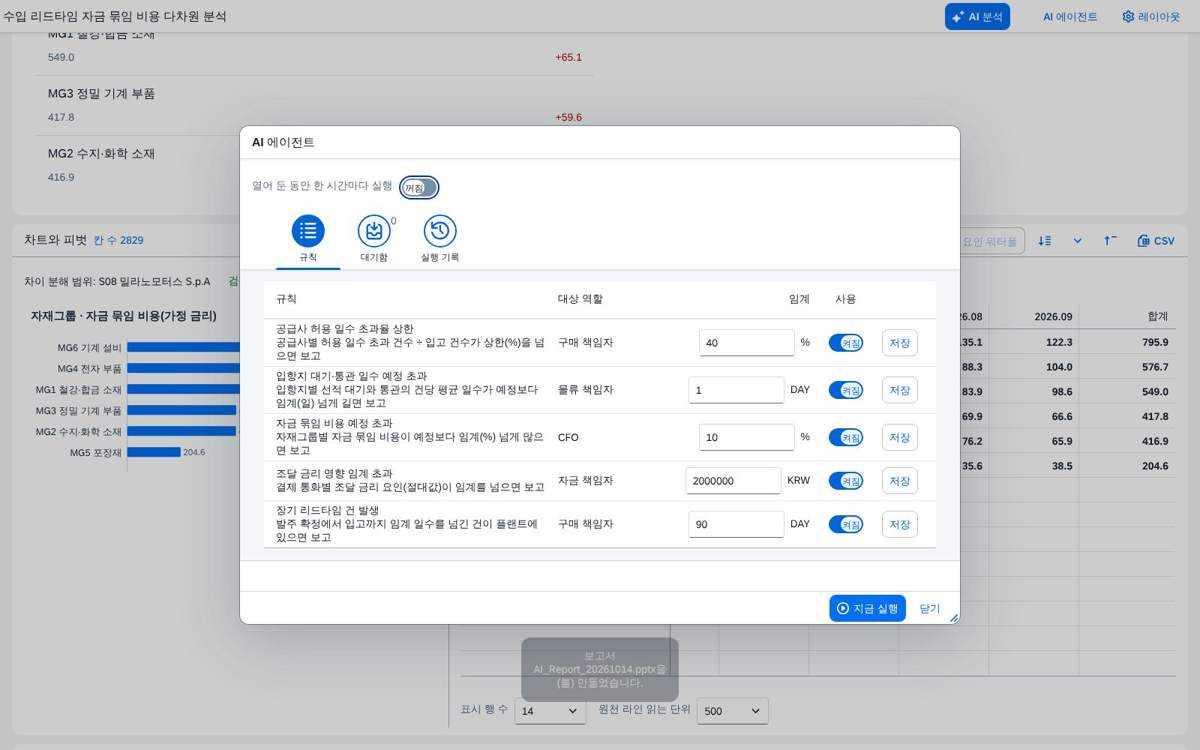
Task: Click the 2026.09 column header
Action: pos(1053,316)
